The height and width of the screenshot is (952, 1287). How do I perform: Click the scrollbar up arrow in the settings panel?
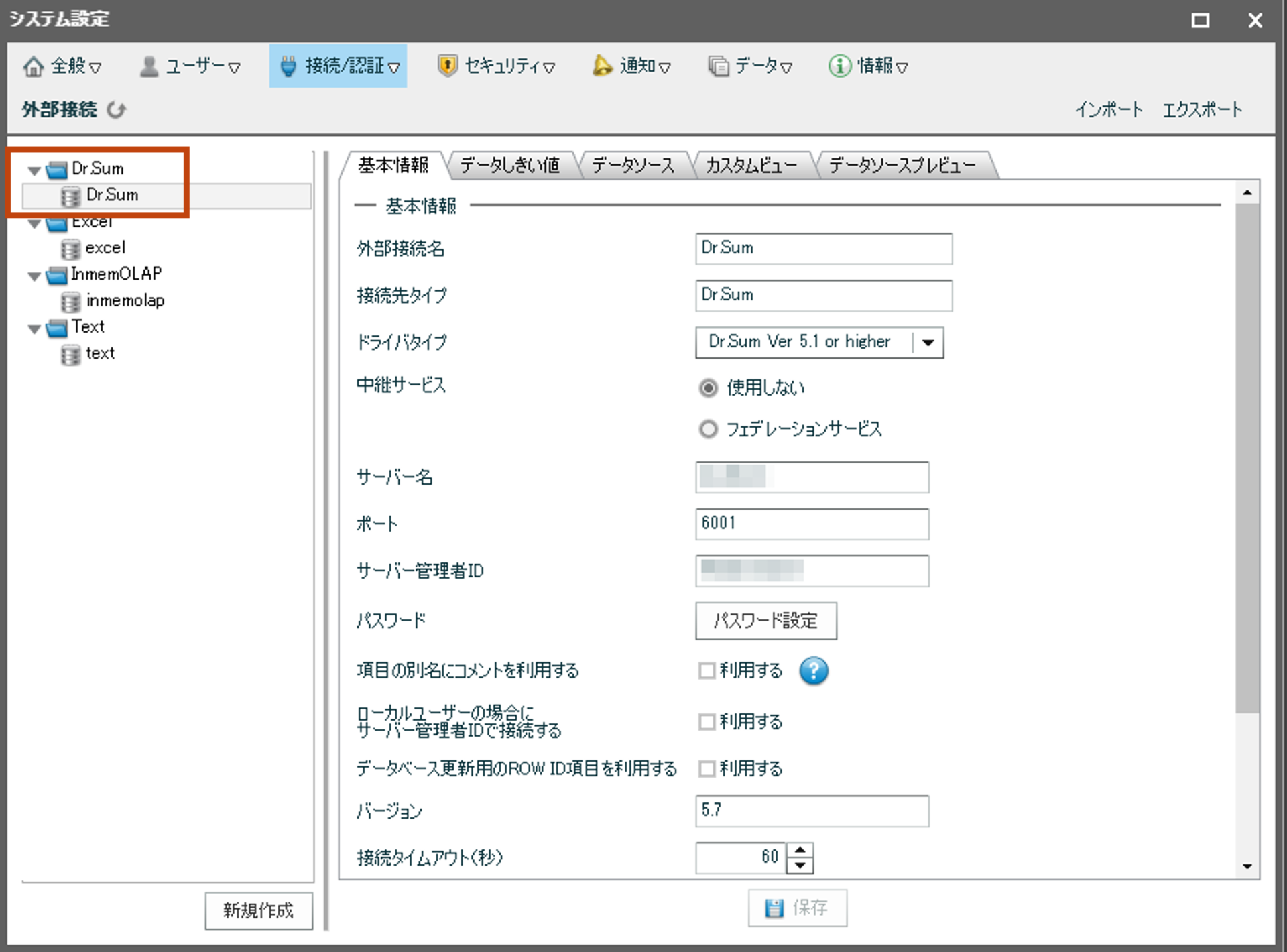1247,193
